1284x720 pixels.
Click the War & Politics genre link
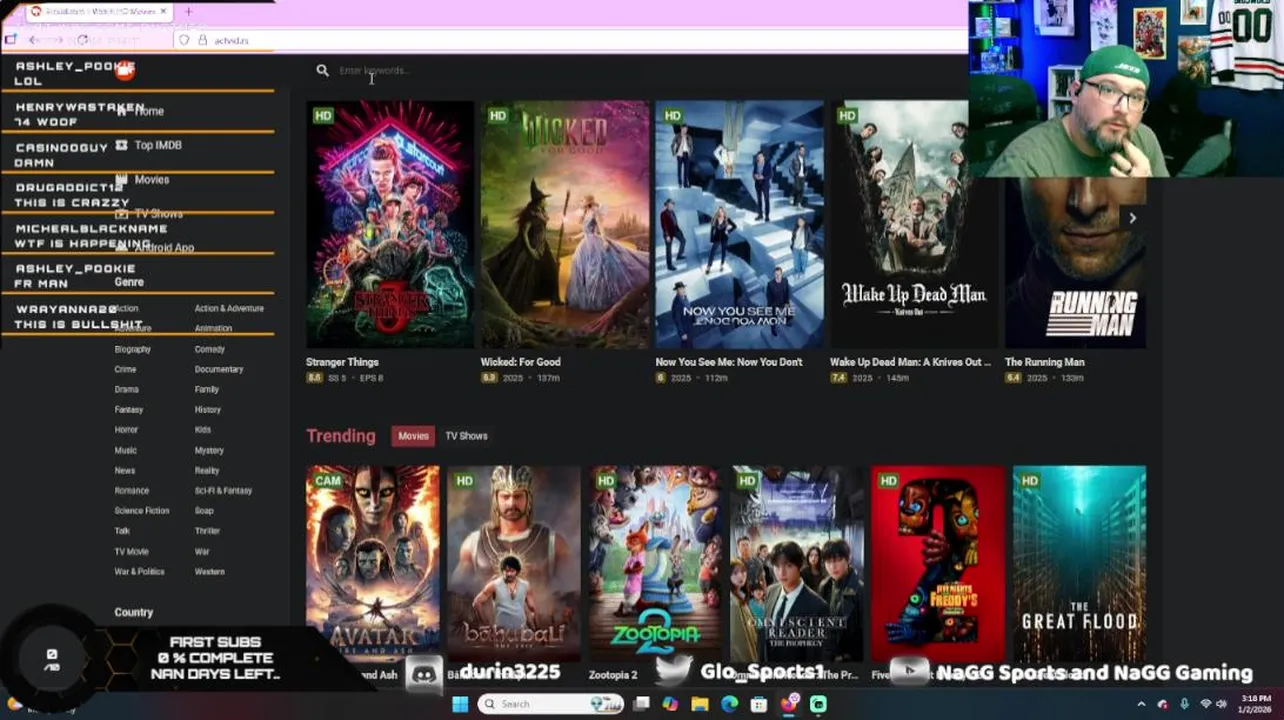139,572
